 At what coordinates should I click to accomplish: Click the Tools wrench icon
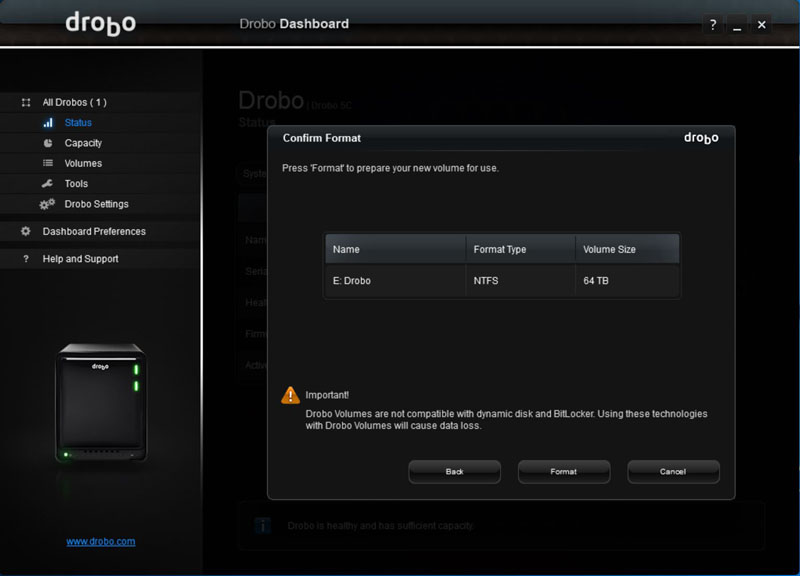(47, 184)
